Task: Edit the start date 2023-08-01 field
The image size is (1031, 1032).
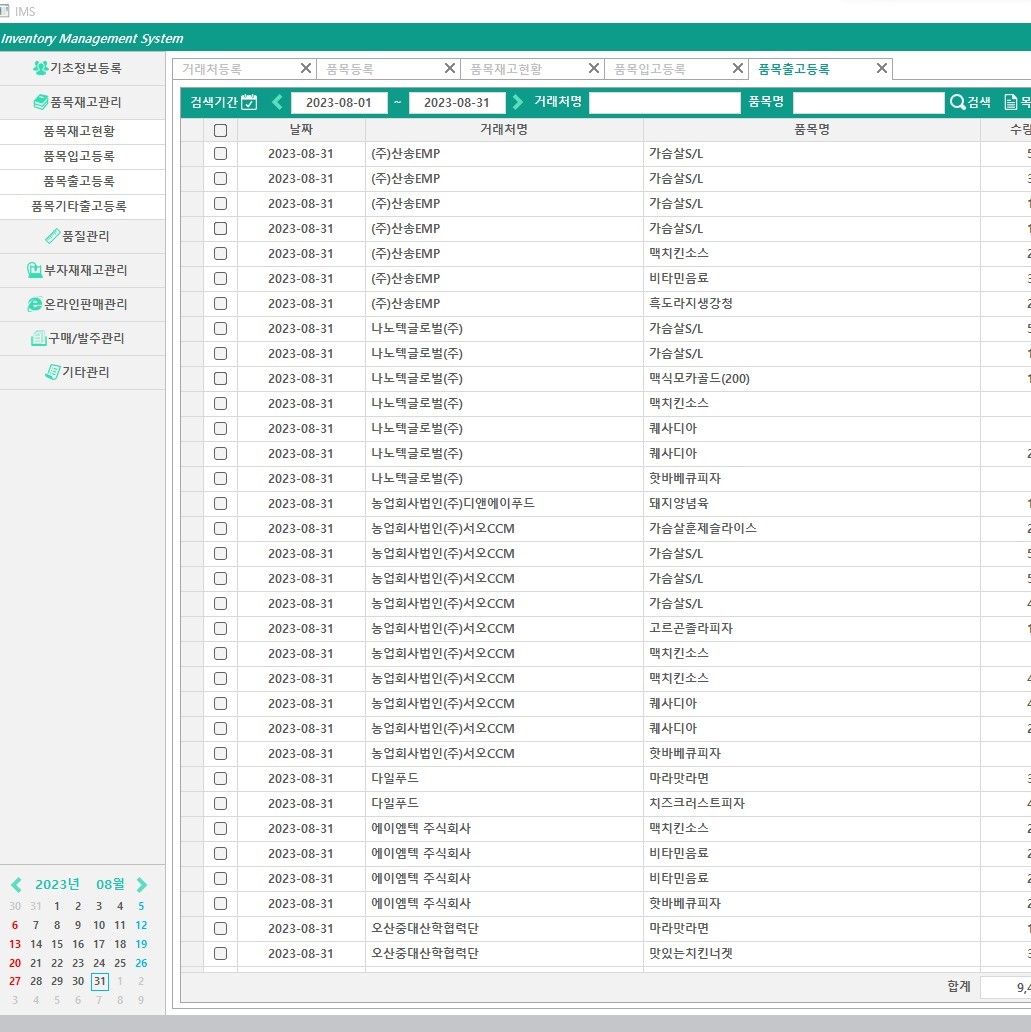Action: (x=339, y=103)
